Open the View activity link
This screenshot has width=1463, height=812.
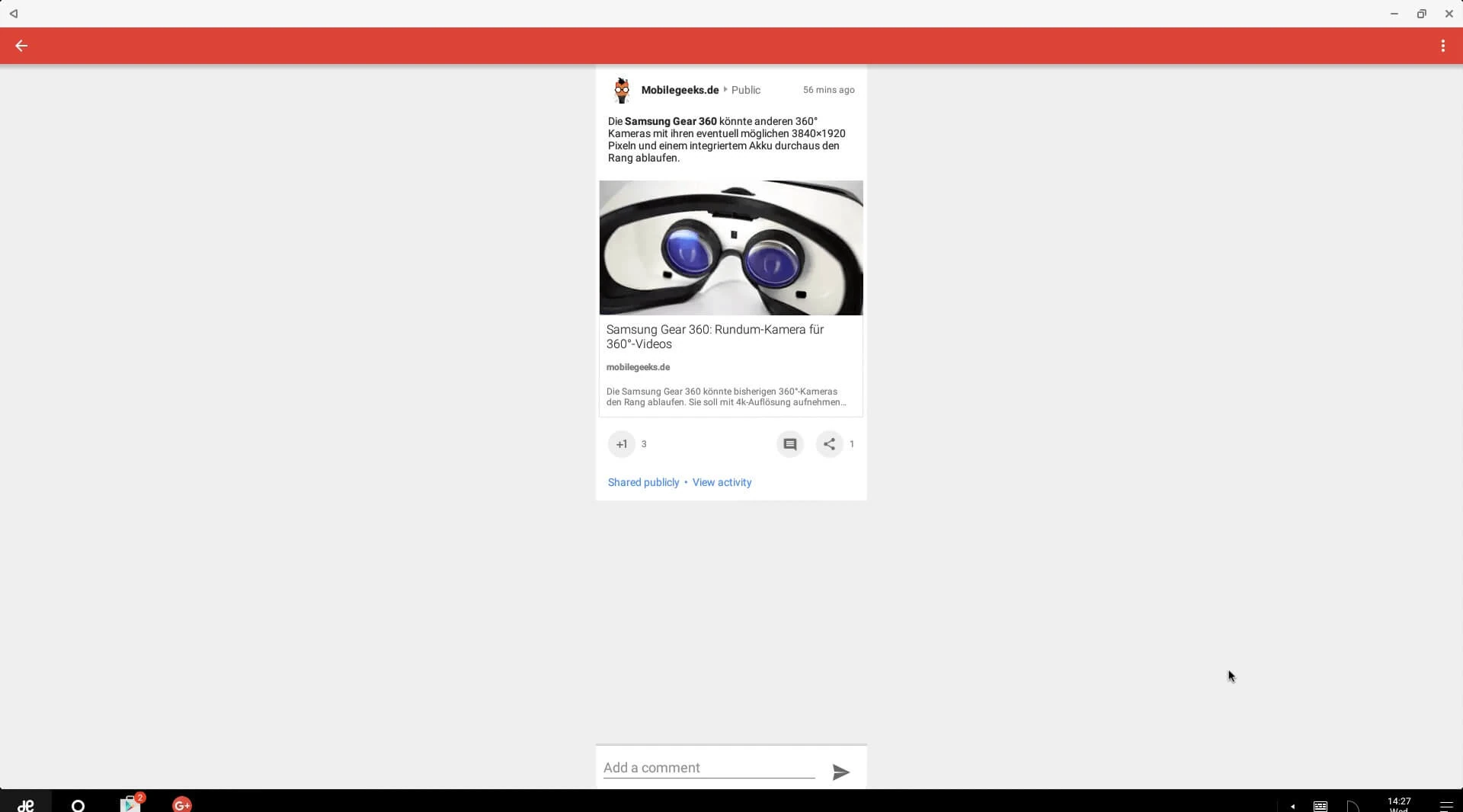pyautogui.click(x=722, y=482)
